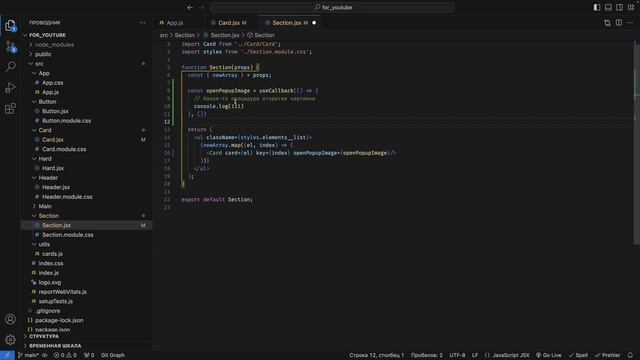The image size is (640, 360).
Task: Click src in breadcrumb
Action: tap(164, 35)
